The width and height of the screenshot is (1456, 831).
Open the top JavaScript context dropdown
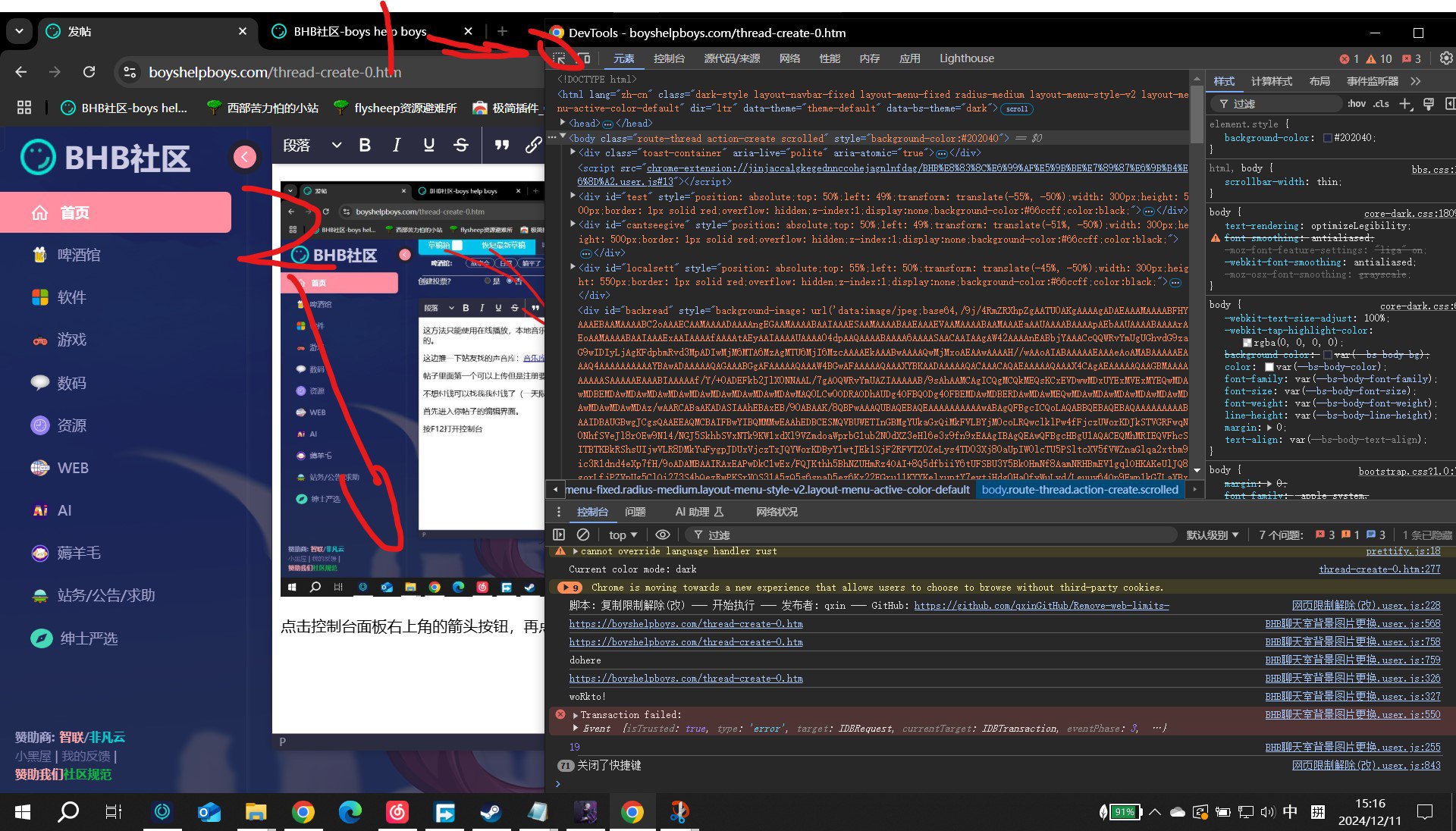coord(623,535)
